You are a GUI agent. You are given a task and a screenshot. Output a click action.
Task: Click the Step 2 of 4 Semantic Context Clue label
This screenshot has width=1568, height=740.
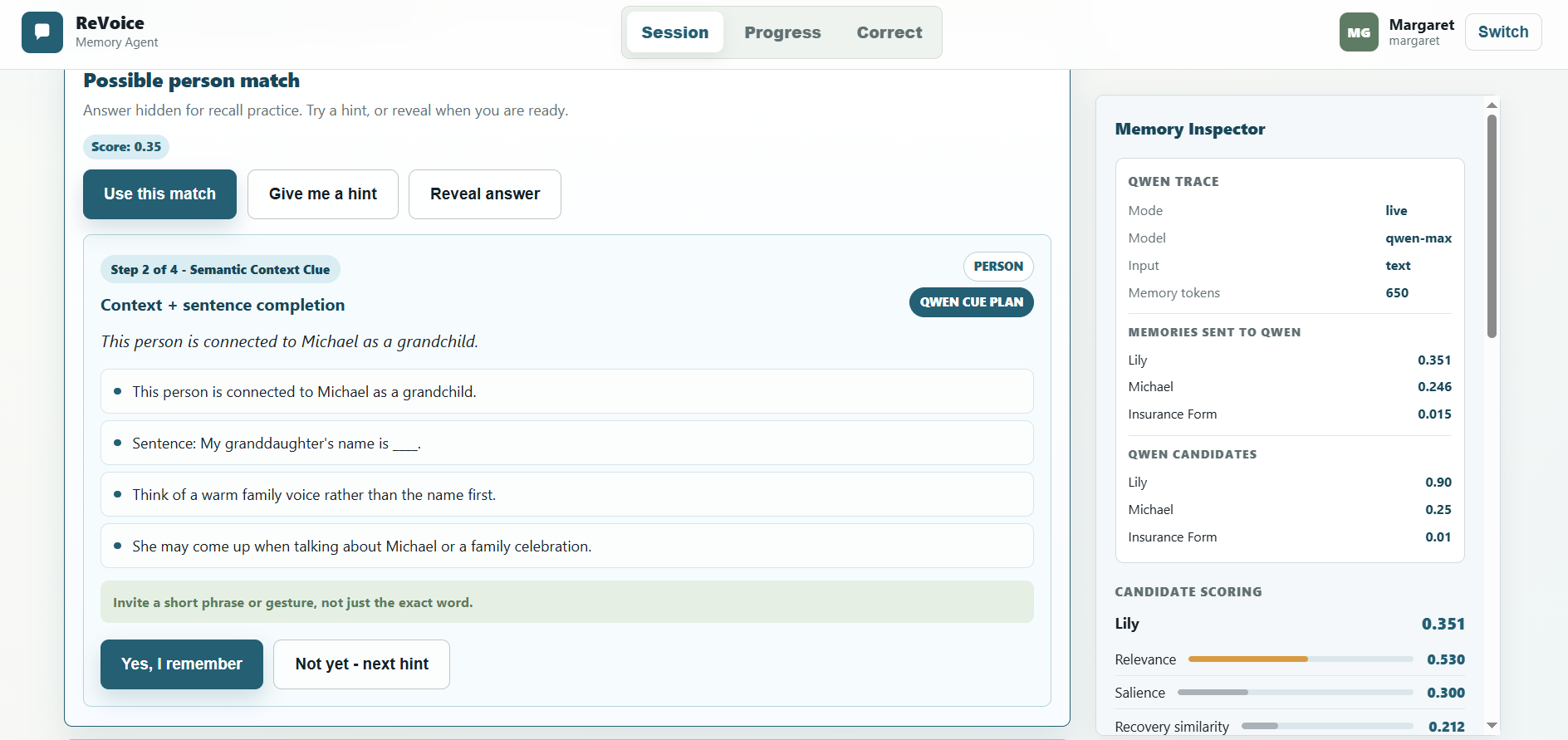click(x=220, y=269)
